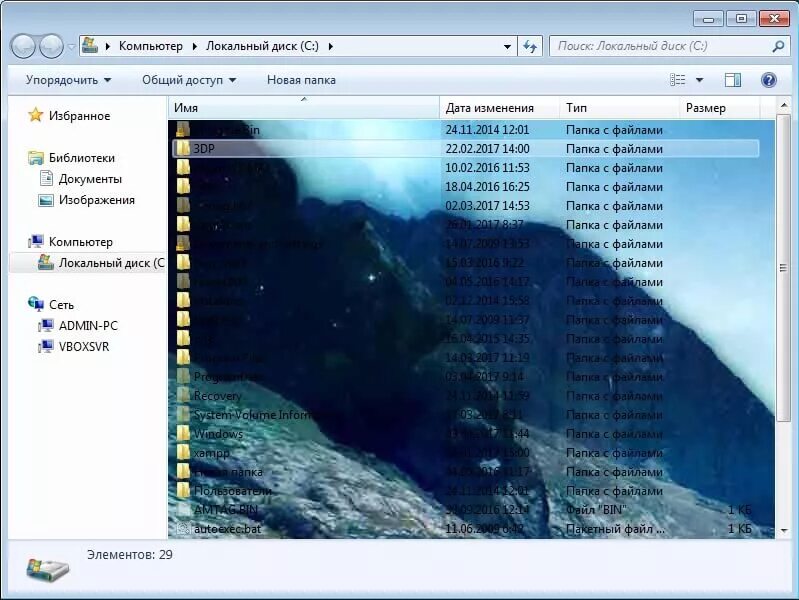Click the Windows folder icon
Screen dimensions: 799x600
(x=183, y=433)
